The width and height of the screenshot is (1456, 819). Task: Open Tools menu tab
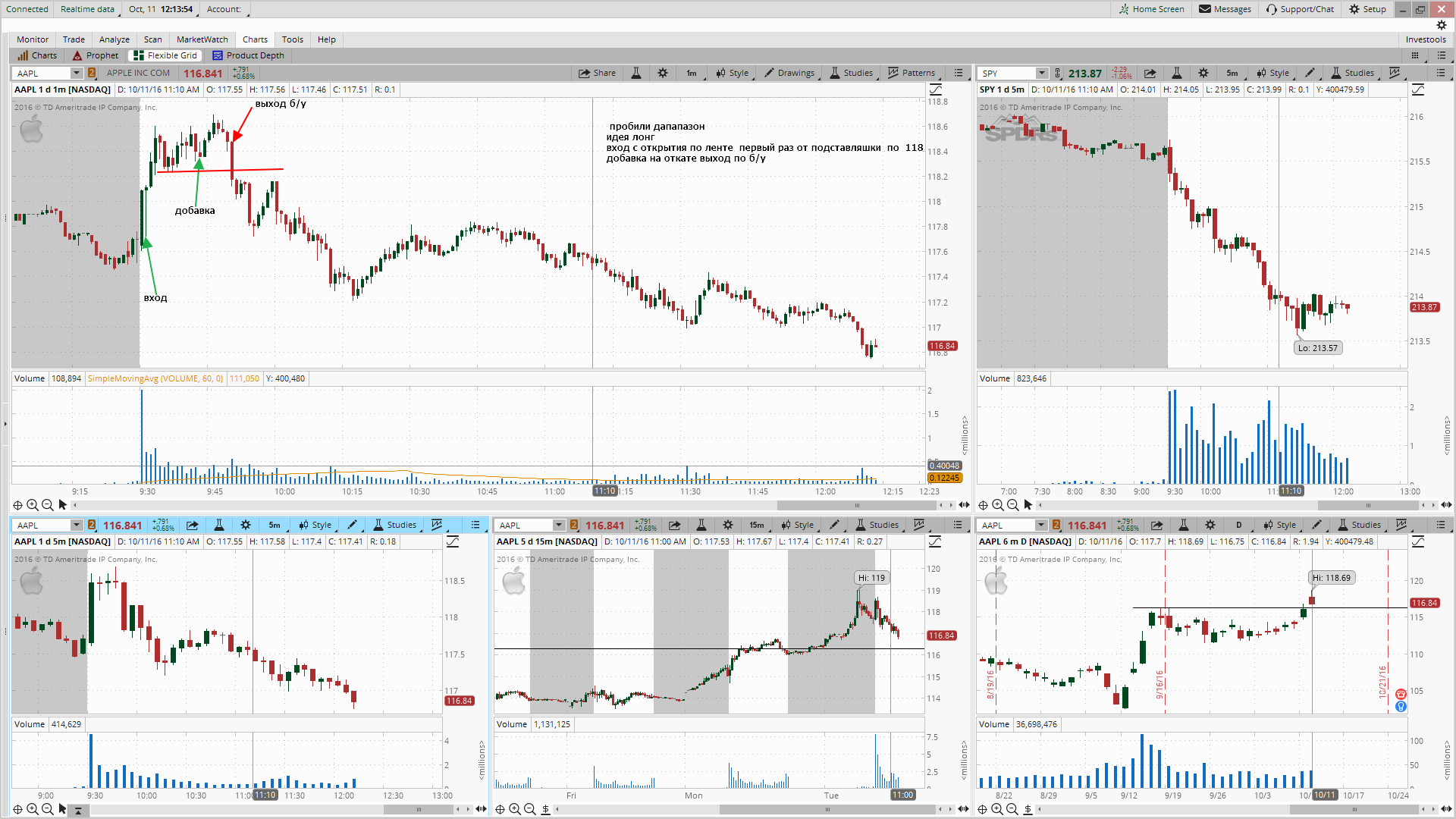click(292, 39)
